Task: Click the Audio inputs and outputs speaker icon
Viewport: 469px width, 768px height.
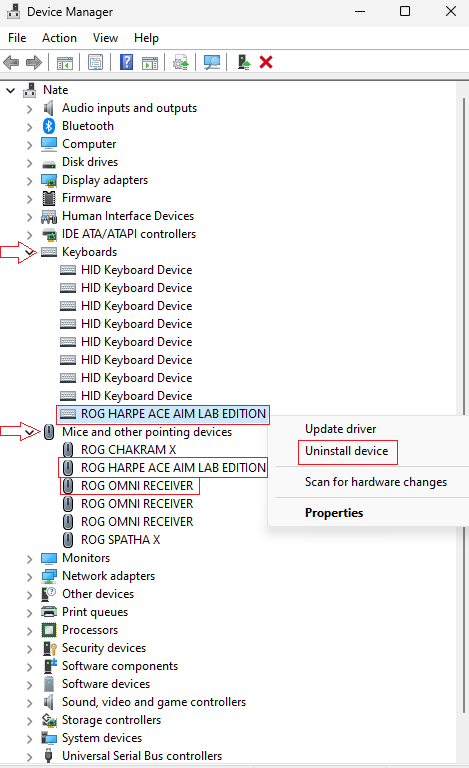Action: click(48, 108)
